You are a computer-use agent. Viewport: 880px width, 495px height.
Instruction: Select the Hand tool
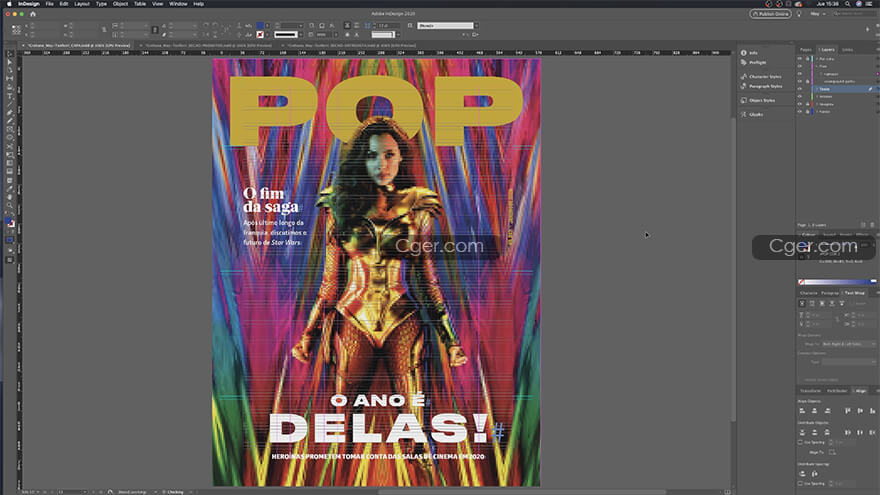10,198
